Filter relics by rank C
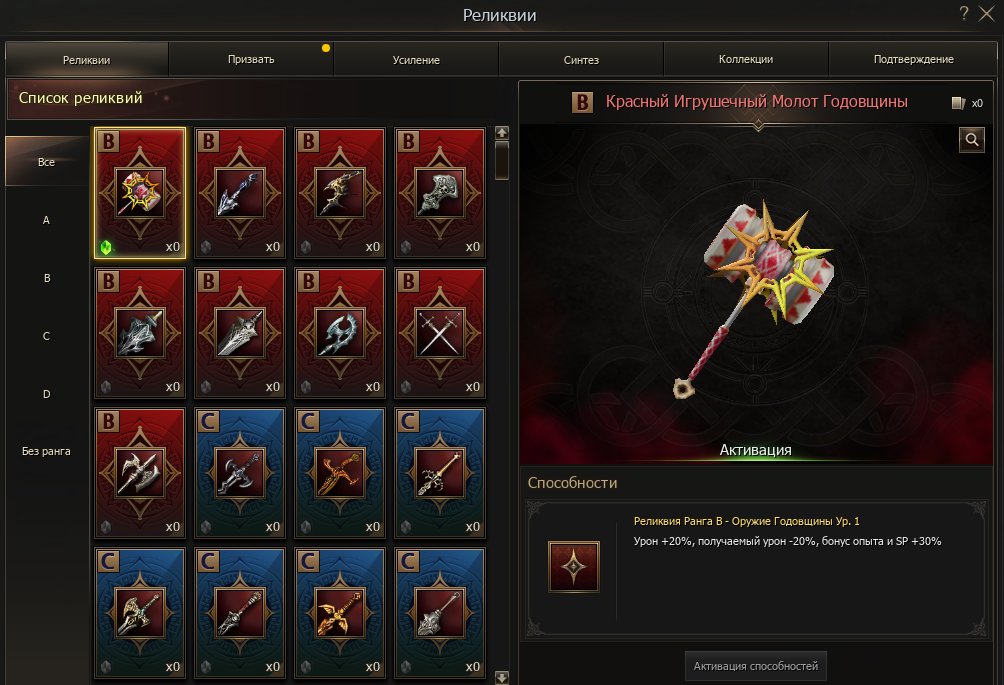 coord(46,336)
